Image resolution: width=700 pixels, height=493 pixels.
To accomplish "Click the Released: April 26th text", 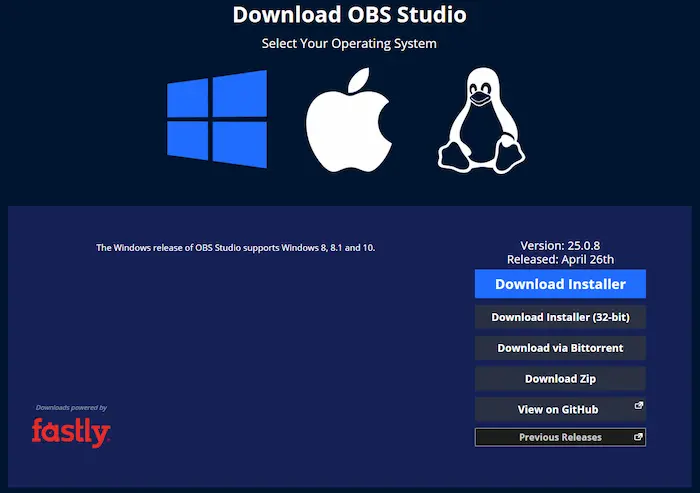I will 560,259.
